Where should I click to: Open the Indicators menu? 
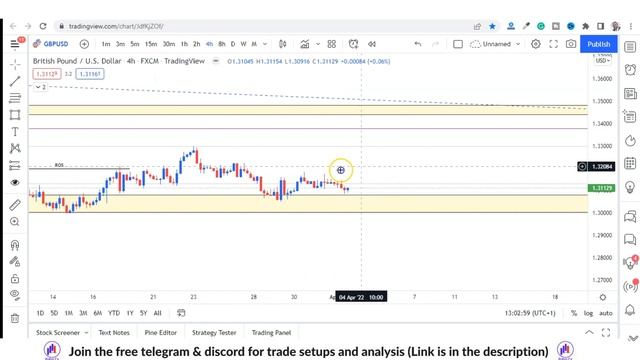(304, 44)
